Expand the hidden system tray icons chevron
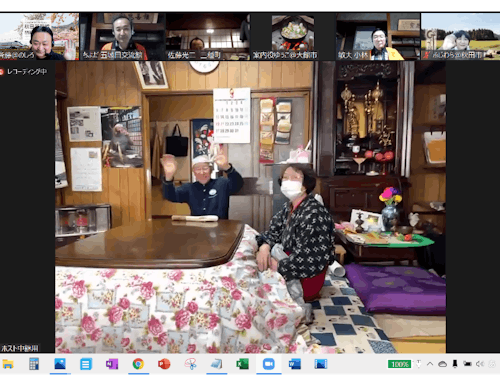Viewport: 500px width, 375px height. [x=430, y=364]
